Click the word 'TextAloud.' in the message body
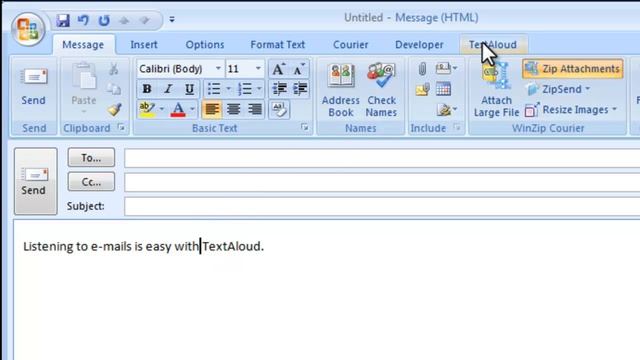 coord(233,246)
